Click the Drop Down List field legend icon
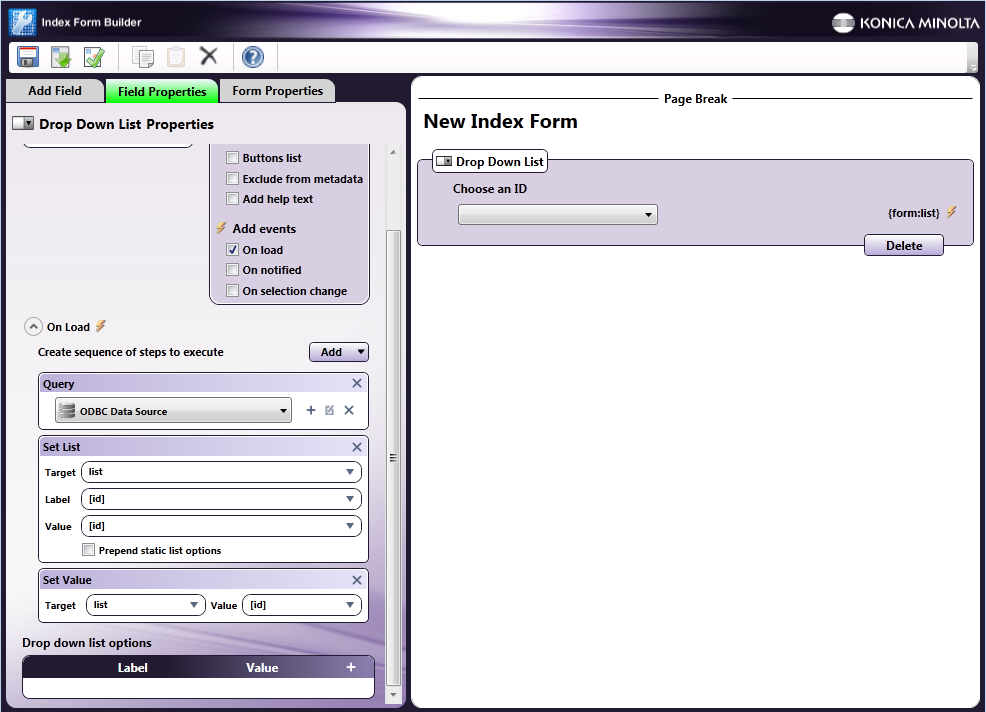Image resolution: width=986 pixels, height=712 pixels. point(444,161)
